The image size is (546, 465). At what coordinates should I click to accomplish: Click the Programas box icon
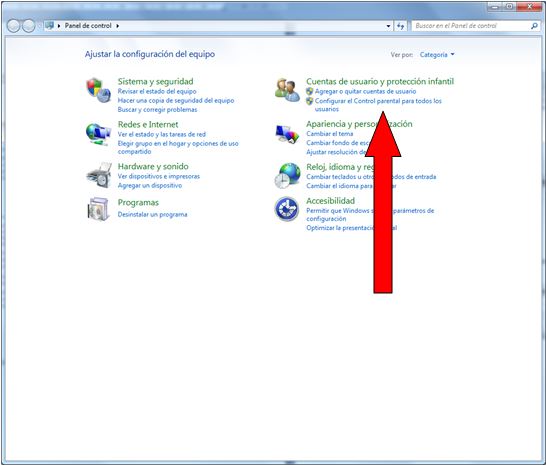99,209
